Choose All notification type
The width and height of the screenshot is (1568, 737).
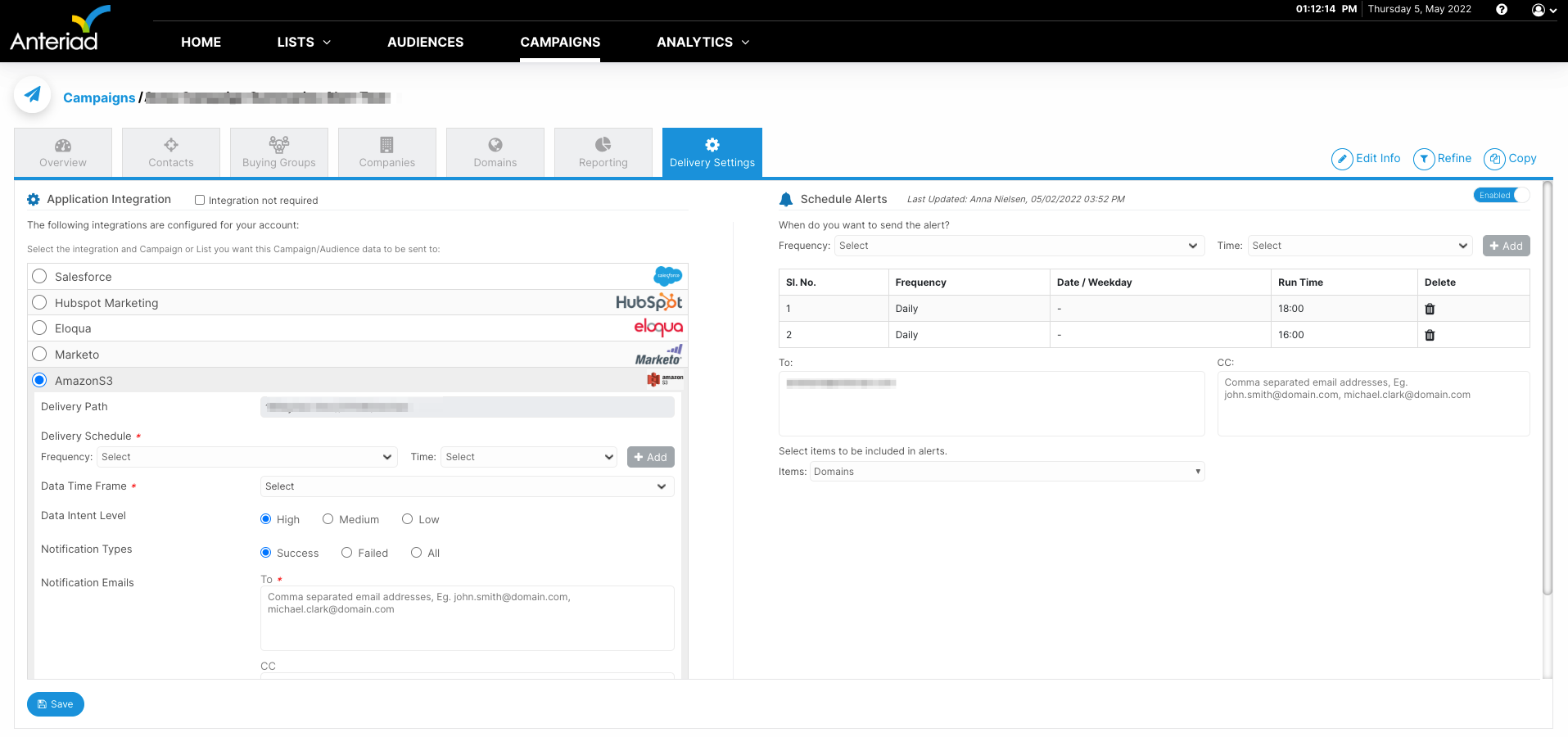[x=417, y=553]
